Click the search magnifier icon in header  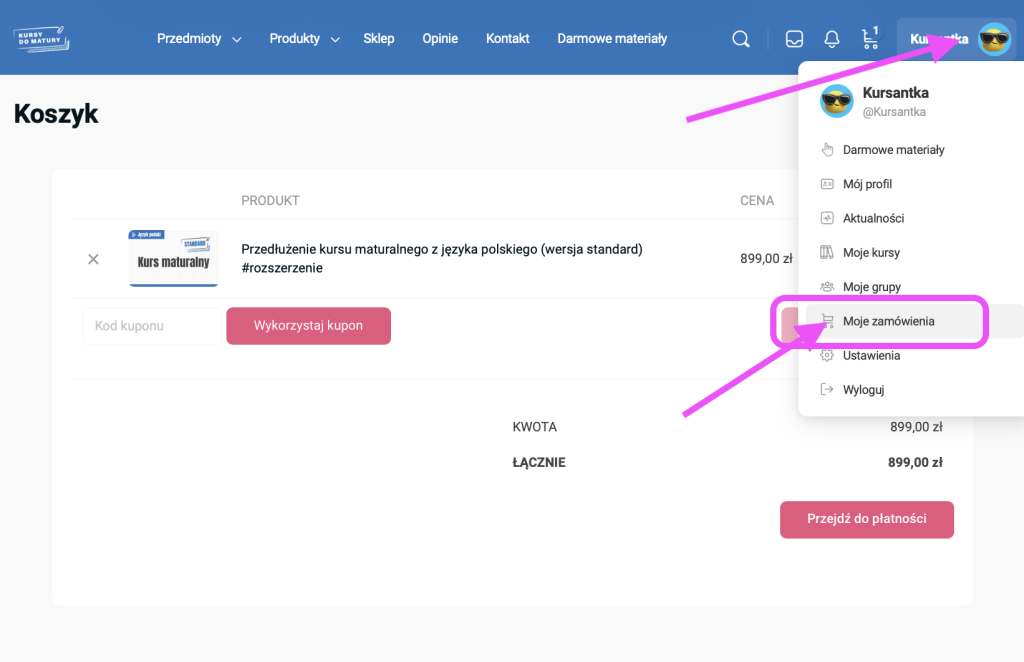[x=741, y=39]
